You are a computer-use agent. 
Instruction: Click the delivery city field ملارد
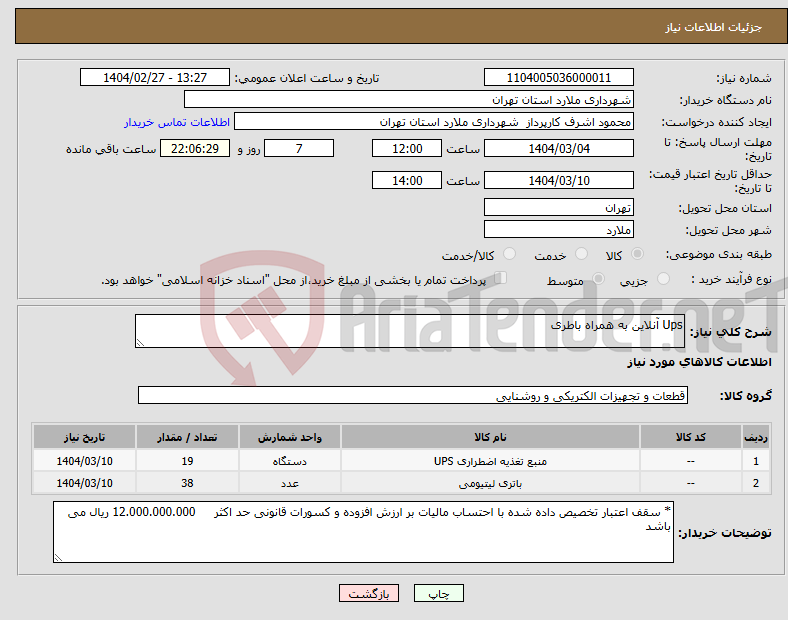click(558, 229)
